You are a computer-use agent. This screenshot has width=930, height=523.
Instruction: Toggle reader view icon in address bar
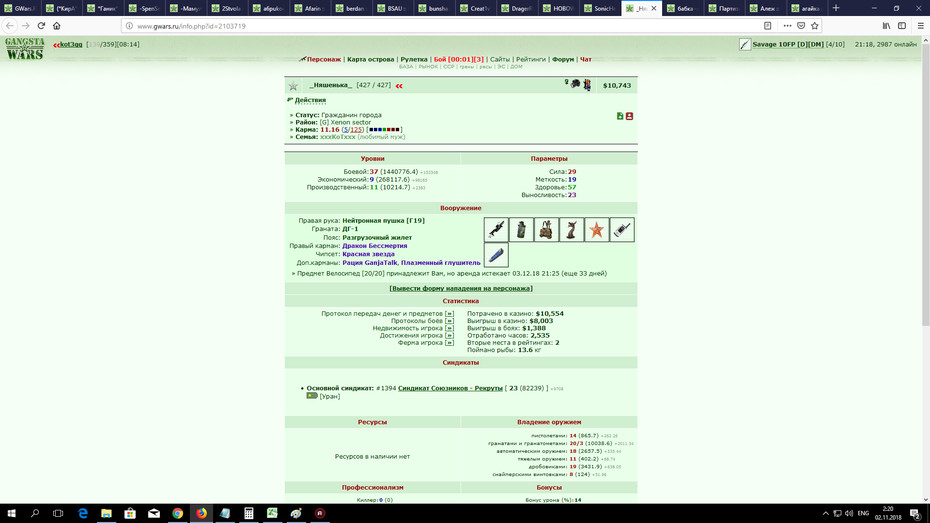(767, 25)
